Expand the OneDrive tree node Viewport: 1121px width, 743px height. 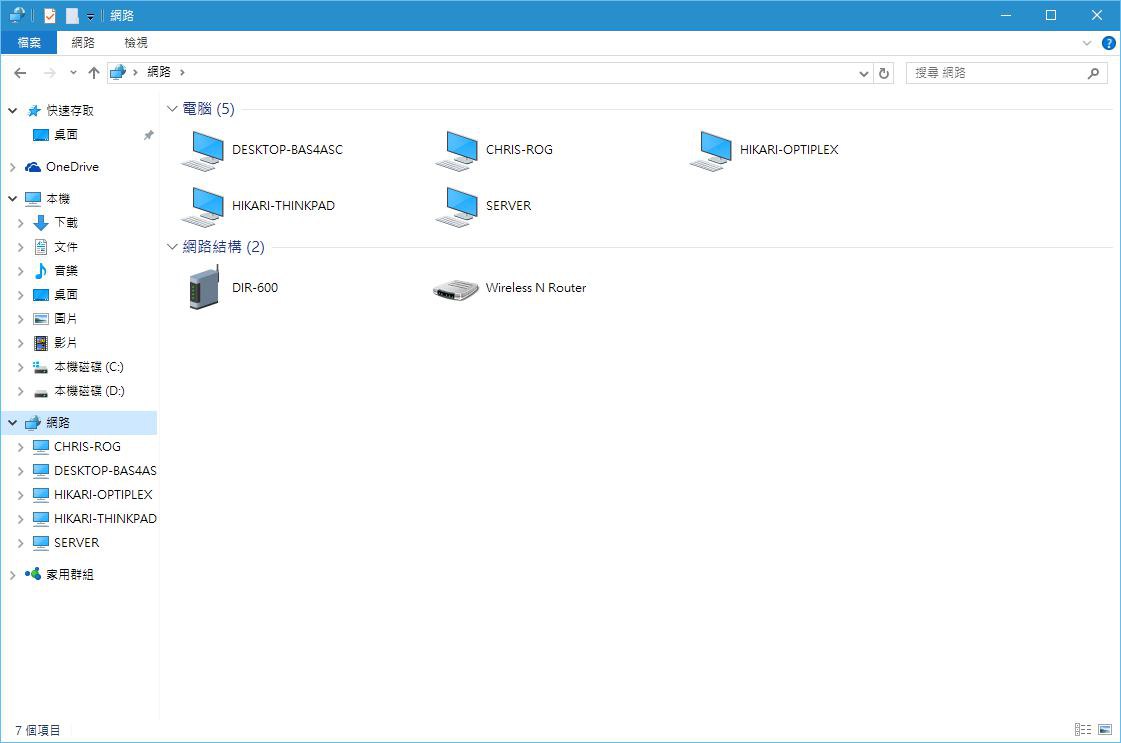pyautogui.click(x=13, y=167)
